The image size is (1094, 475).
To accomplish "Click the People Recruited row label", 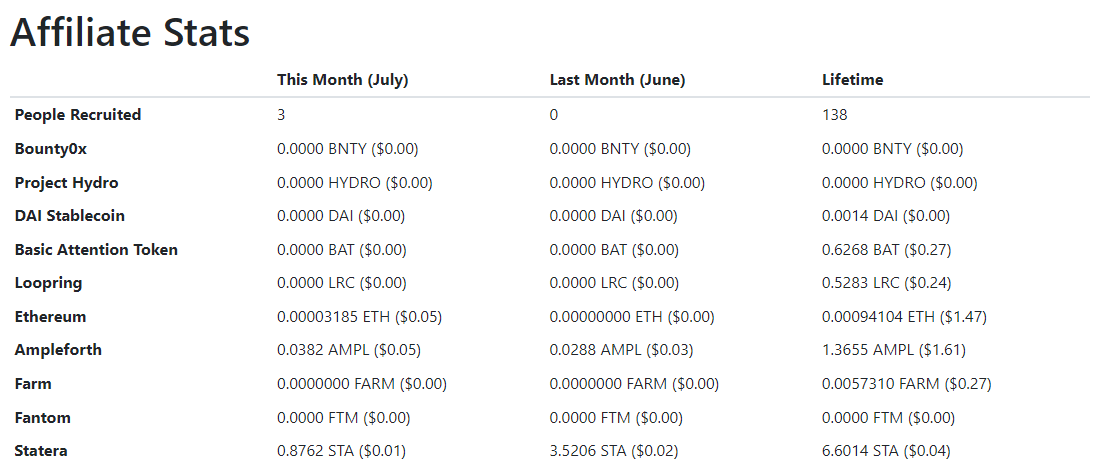I will (x=78, y=114).
